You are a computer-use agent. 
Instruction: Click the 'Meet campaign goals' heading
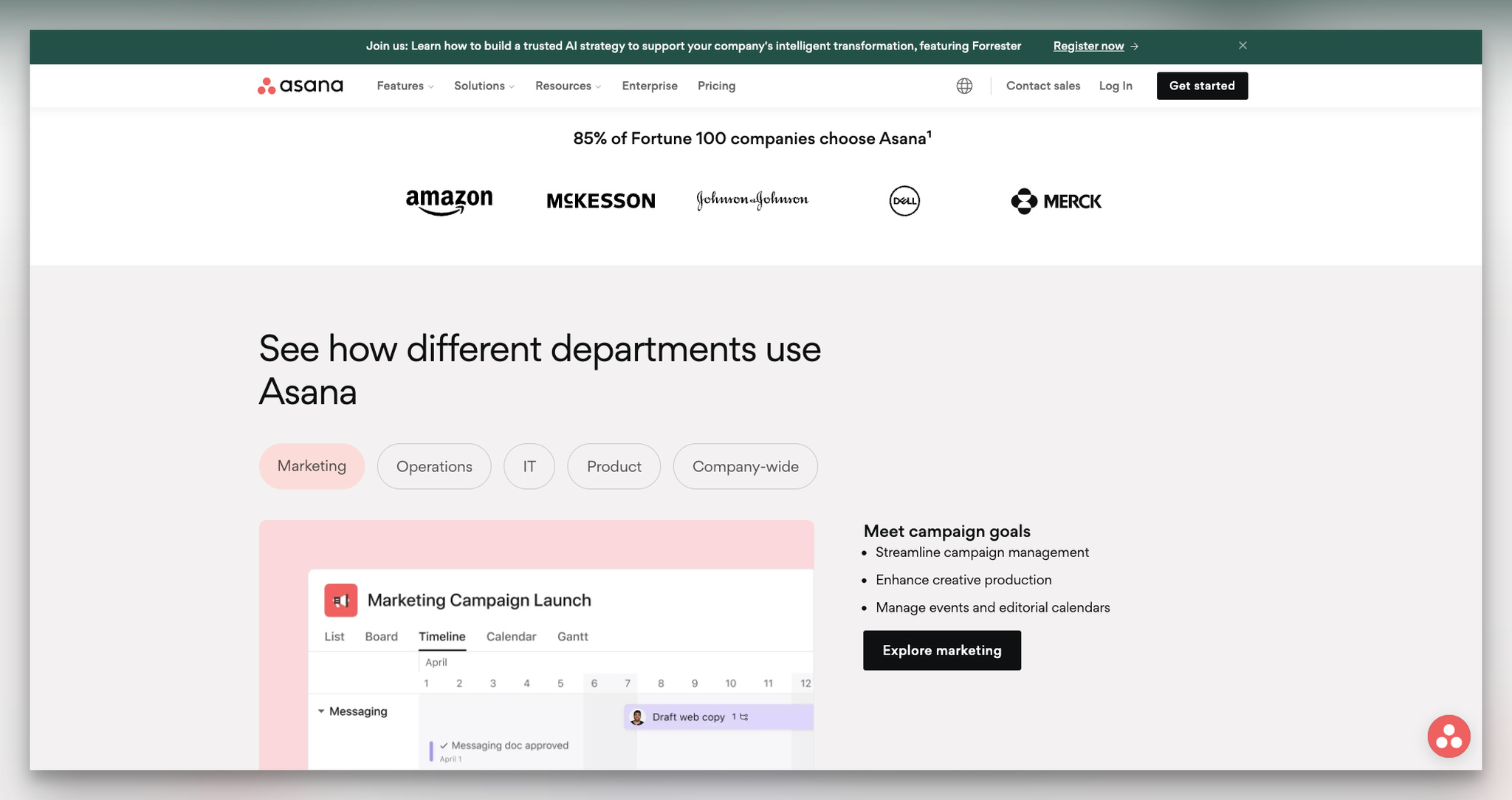click(x=947, y=531)
